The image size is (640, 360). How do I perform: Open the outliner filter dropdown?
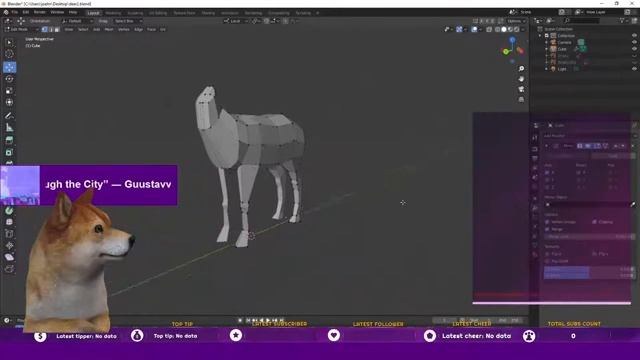tap(624, 20)
